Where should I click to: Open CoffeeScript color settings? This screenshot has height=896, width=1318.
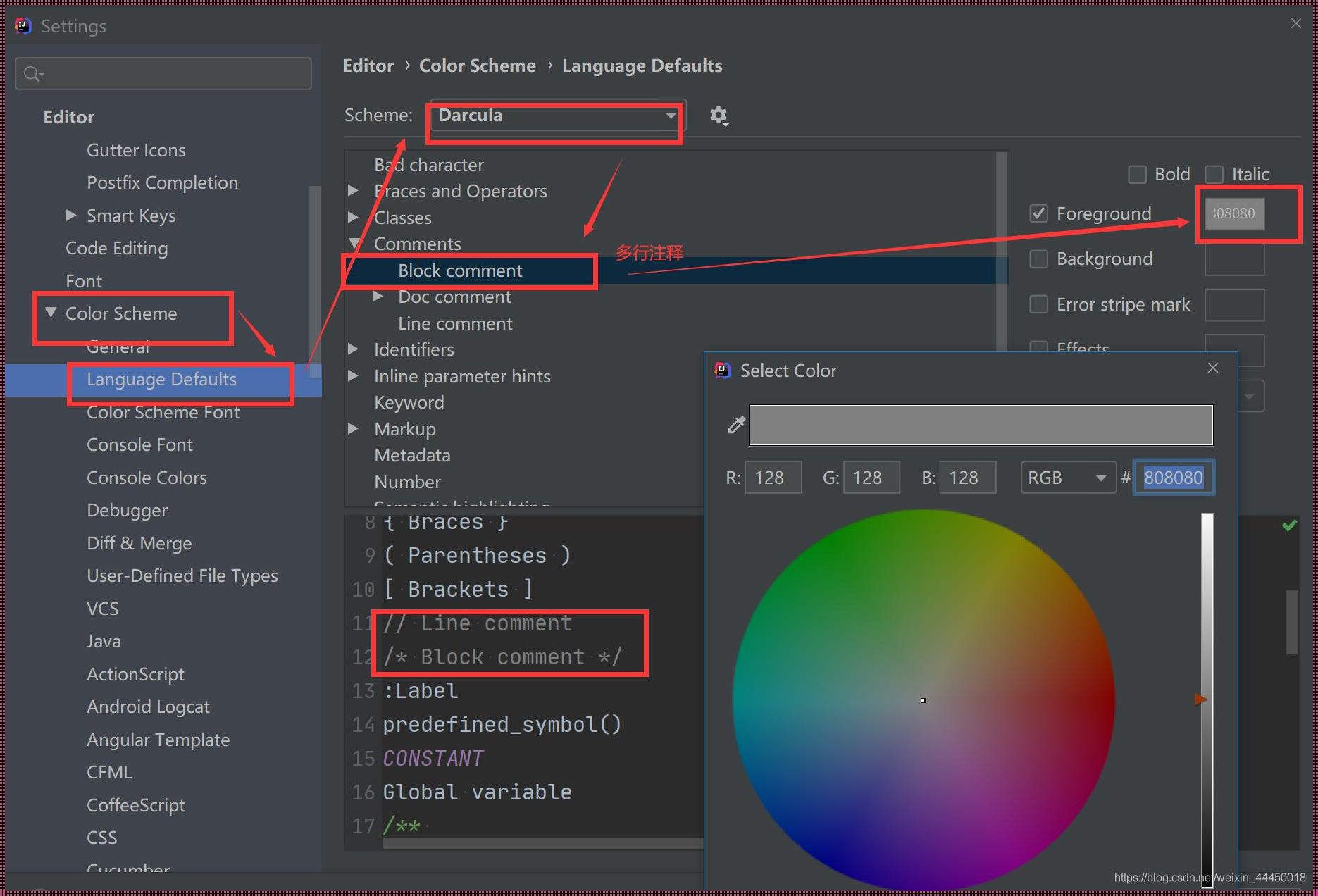135,805
